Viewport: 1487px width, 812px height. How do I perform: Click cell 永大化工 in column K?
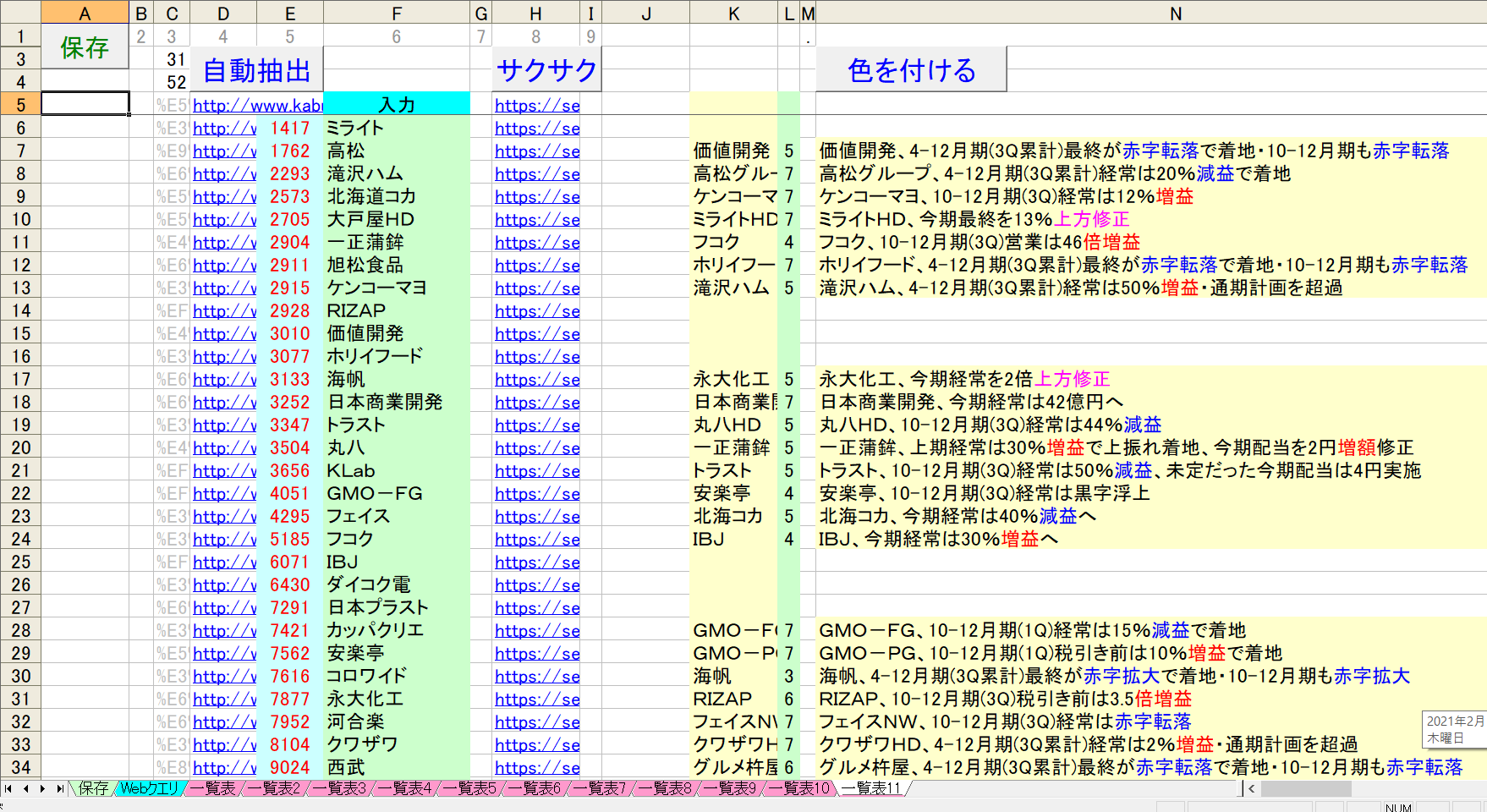(733, 379)
